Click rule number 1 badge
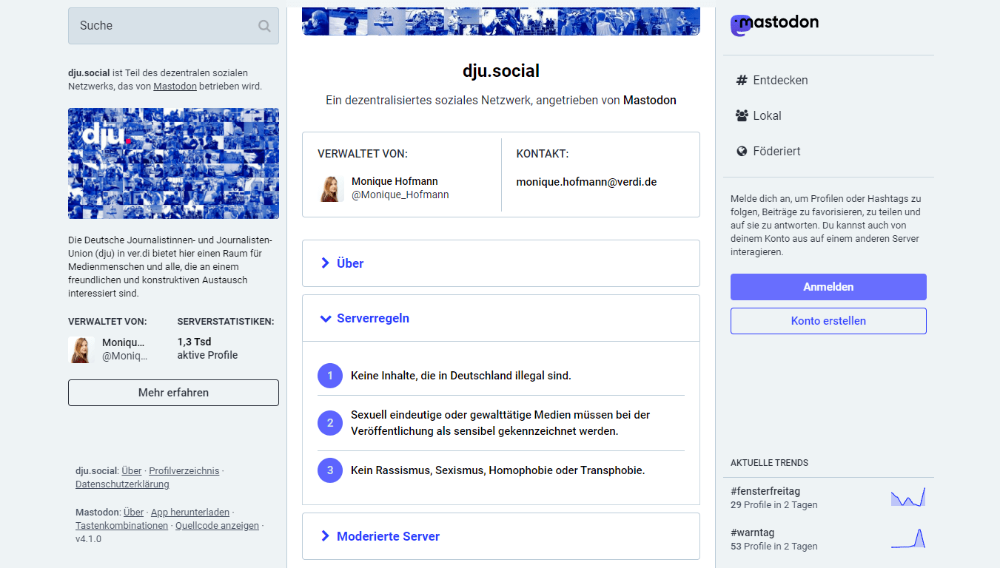The image size is (1000, 568). (330, 375)
